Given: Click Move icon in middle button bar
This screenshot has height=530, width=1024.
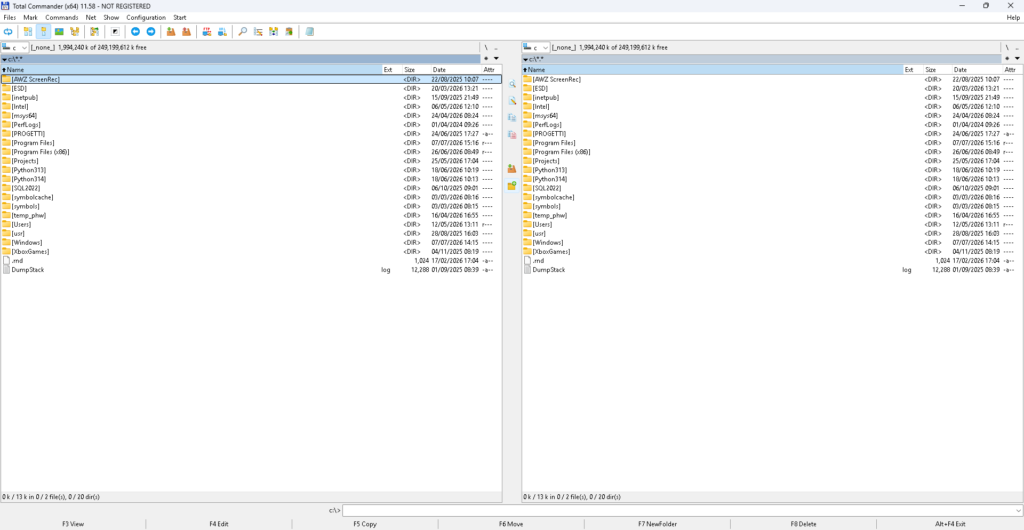Looking at the screenshot, I should 513,134.
